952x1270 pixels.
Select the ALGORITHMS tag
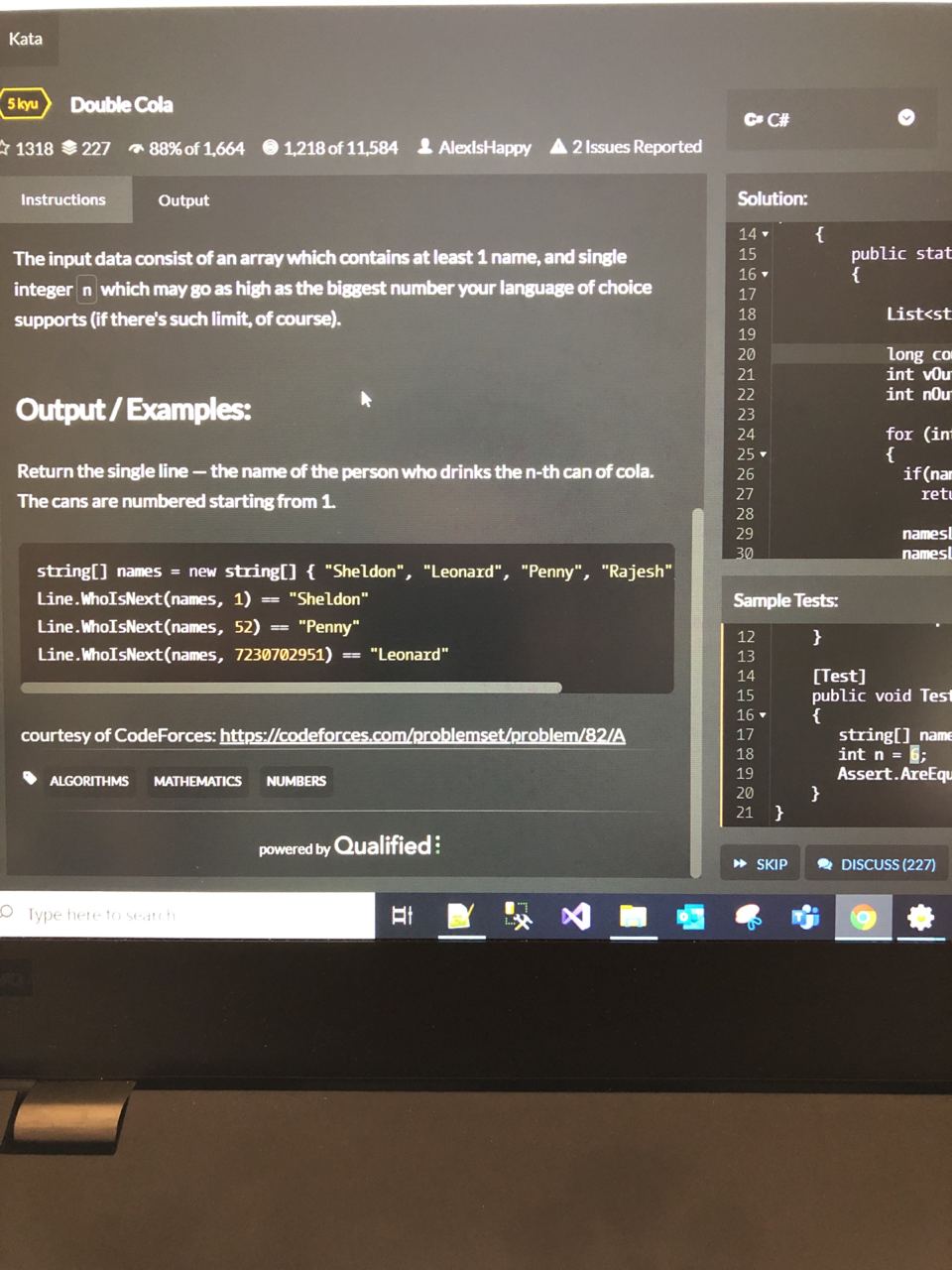[x=89, y=781]
